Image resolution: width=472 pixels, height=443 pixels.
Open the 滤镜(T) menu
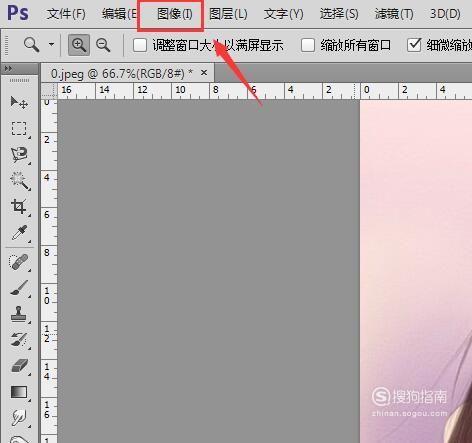pyautogui.click(x=394, y=14)
